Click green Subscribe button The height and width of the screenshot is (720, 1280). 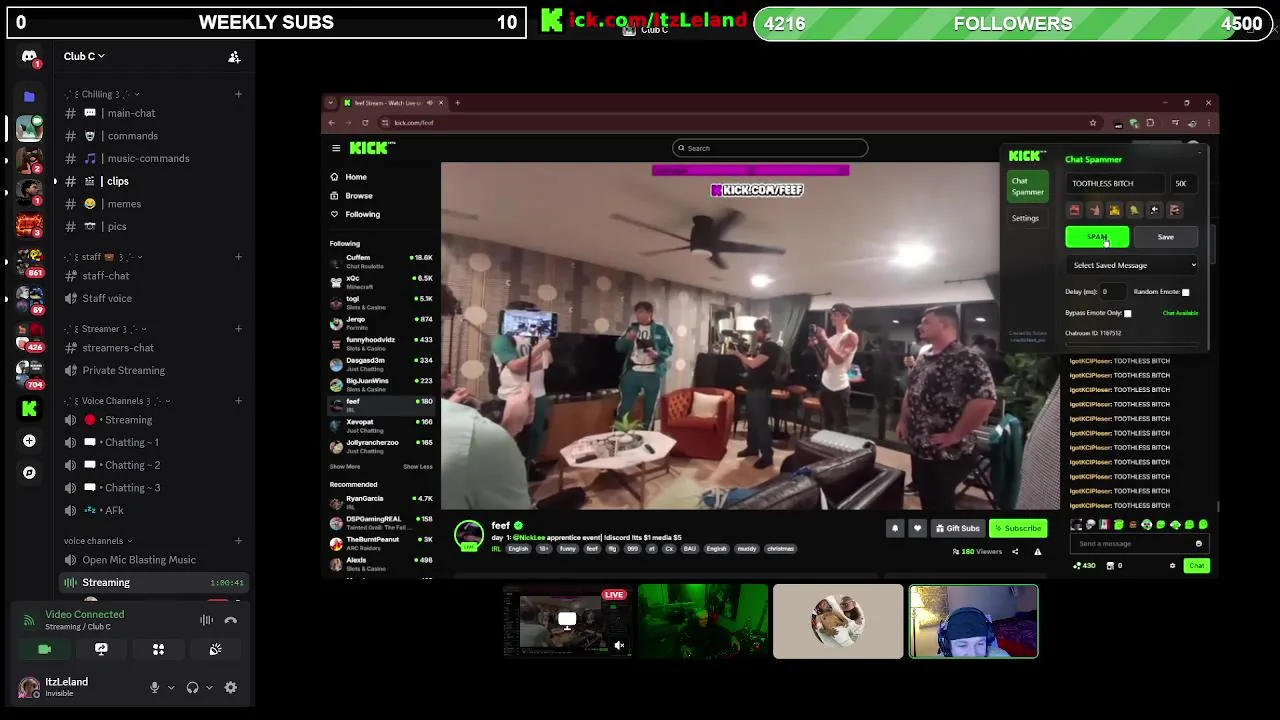point(1018,528)
